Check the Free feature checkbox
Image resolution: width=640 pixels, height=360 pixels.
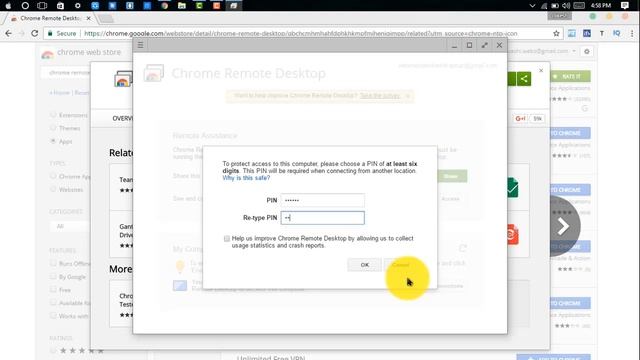pos(53,290)
